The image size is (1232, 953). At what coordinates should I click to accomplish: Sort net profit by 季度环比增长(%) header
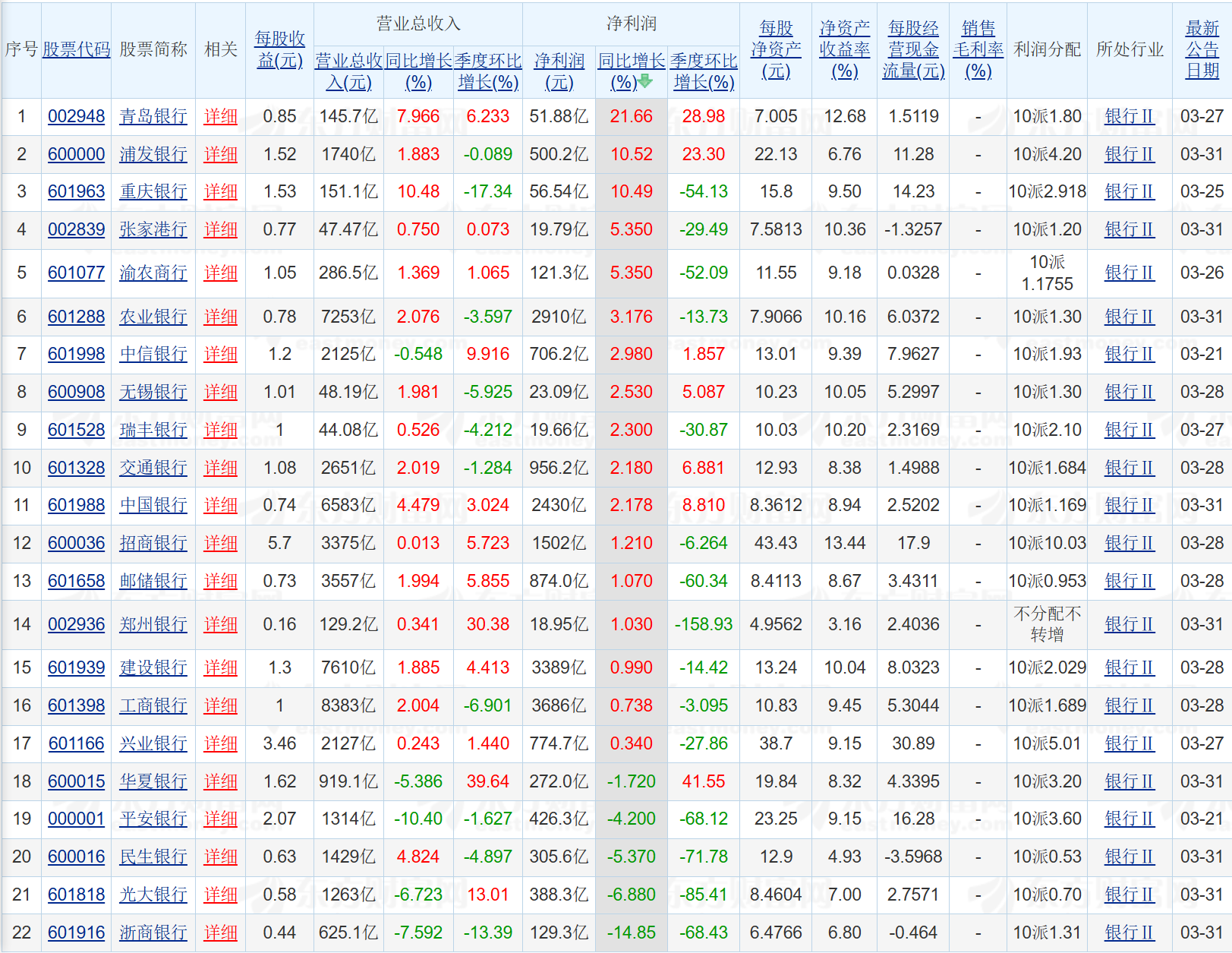[x=704, y=71]
